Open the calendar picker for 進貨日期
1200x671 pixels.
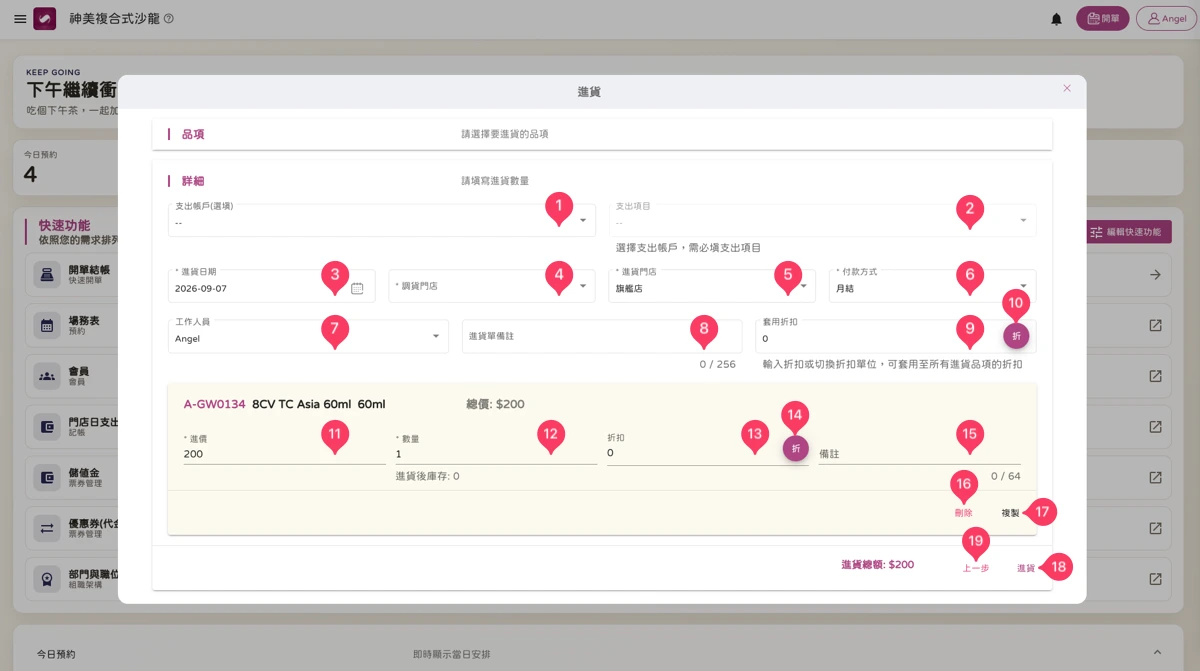[358, 287]
